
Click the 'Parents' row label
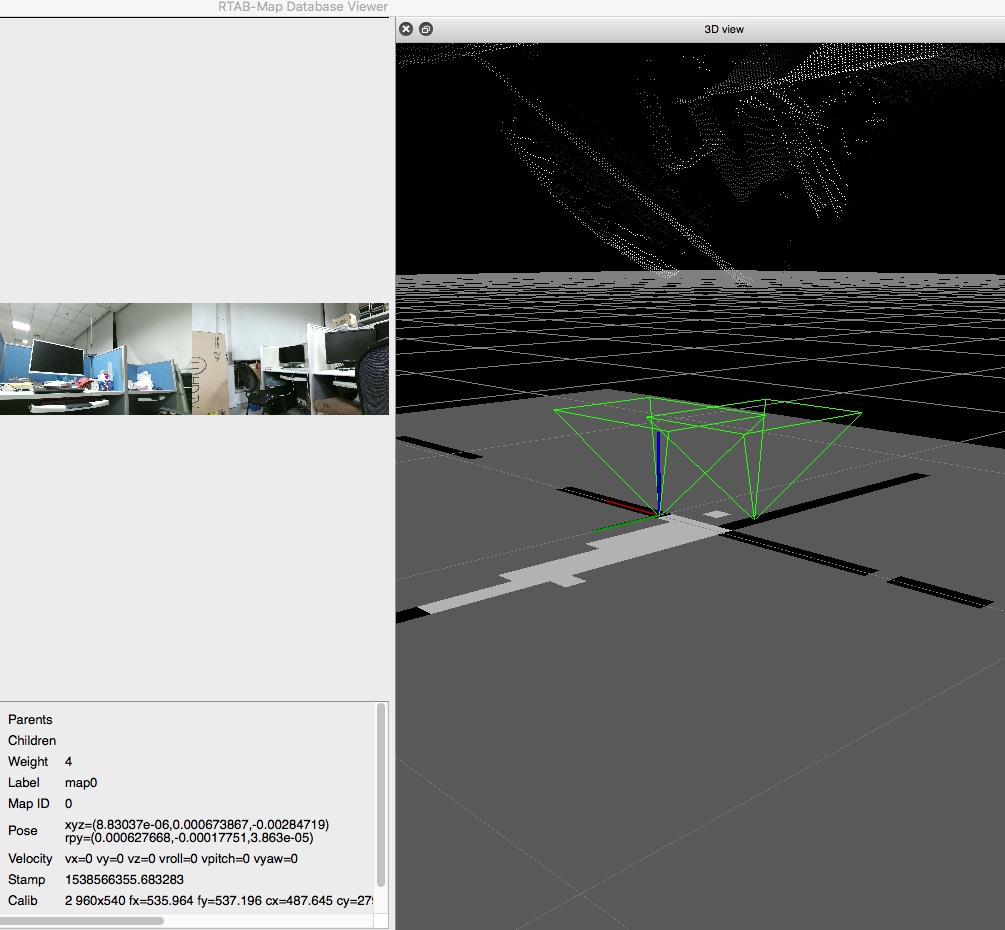pos(30,720)
